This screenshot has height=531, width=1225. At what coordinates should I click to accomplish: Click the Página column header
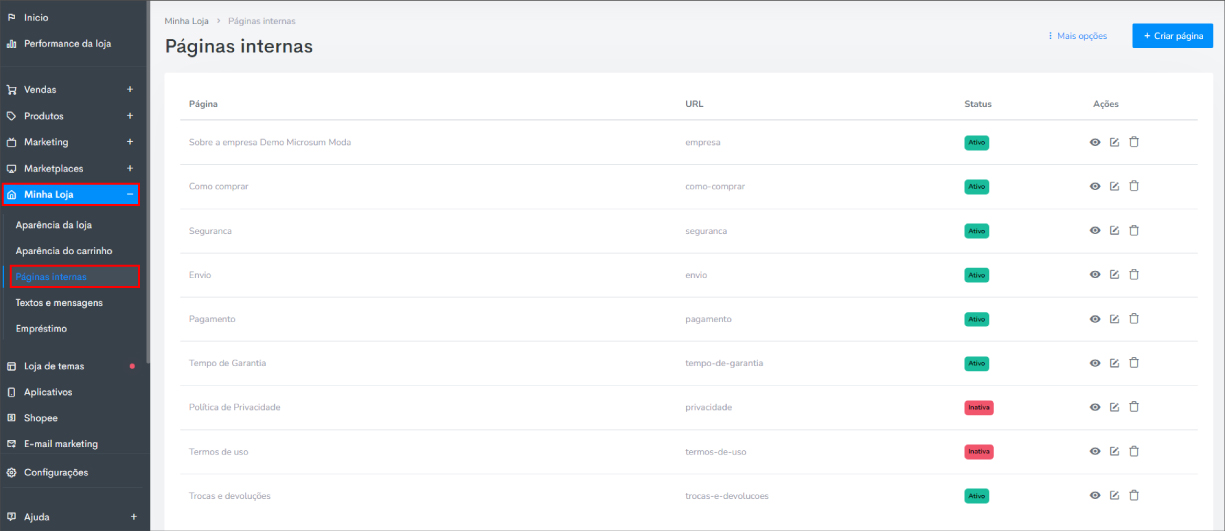(203, 104)
